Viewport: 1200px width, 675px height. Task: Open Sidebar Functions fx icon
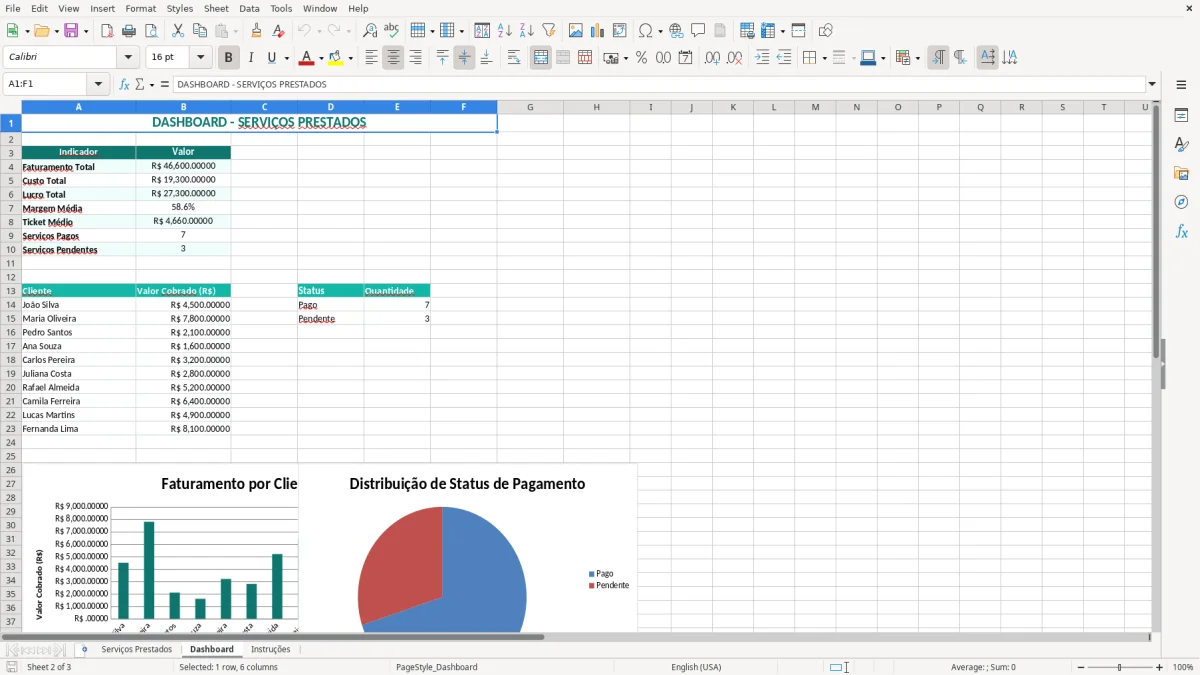pyautogui.click(x=1181, y=232)
